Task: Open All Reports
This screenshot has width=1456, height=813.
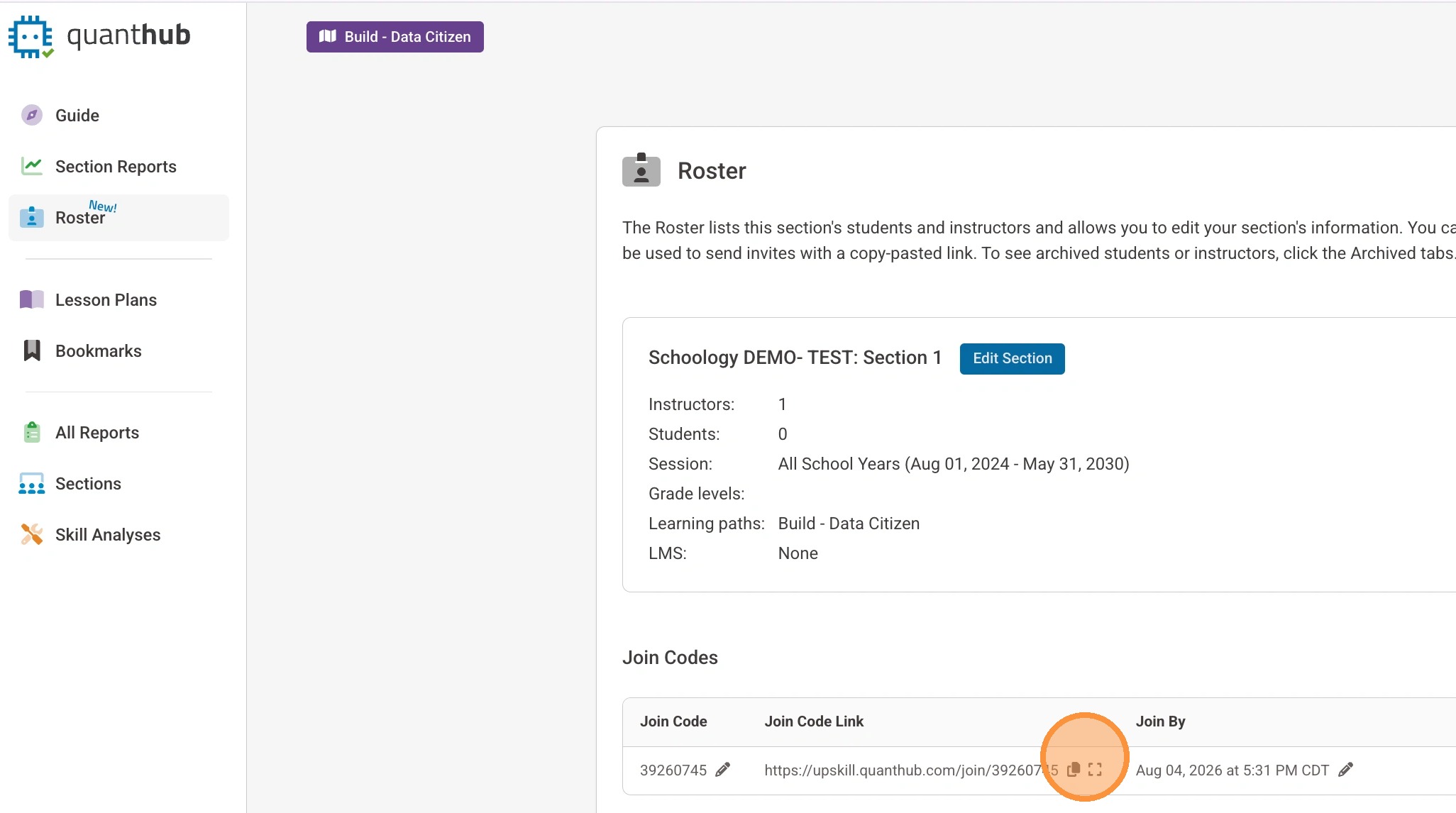Action: pos(96,433)
